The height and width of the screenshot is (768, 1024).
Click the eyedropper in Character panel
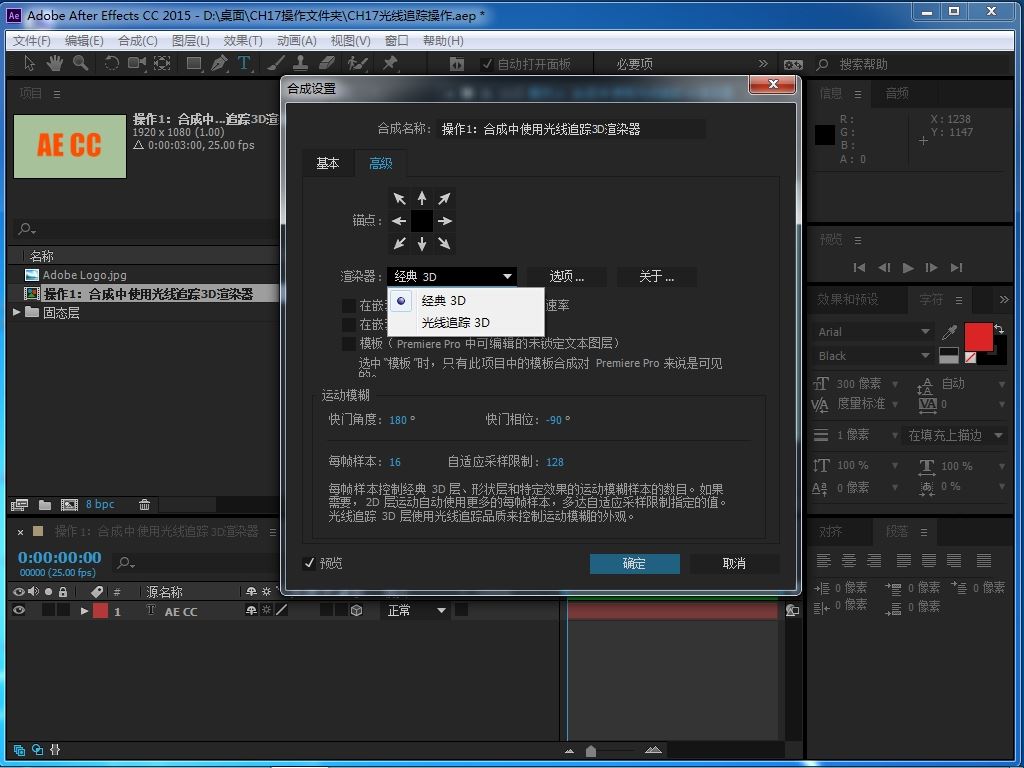point(950,332)
